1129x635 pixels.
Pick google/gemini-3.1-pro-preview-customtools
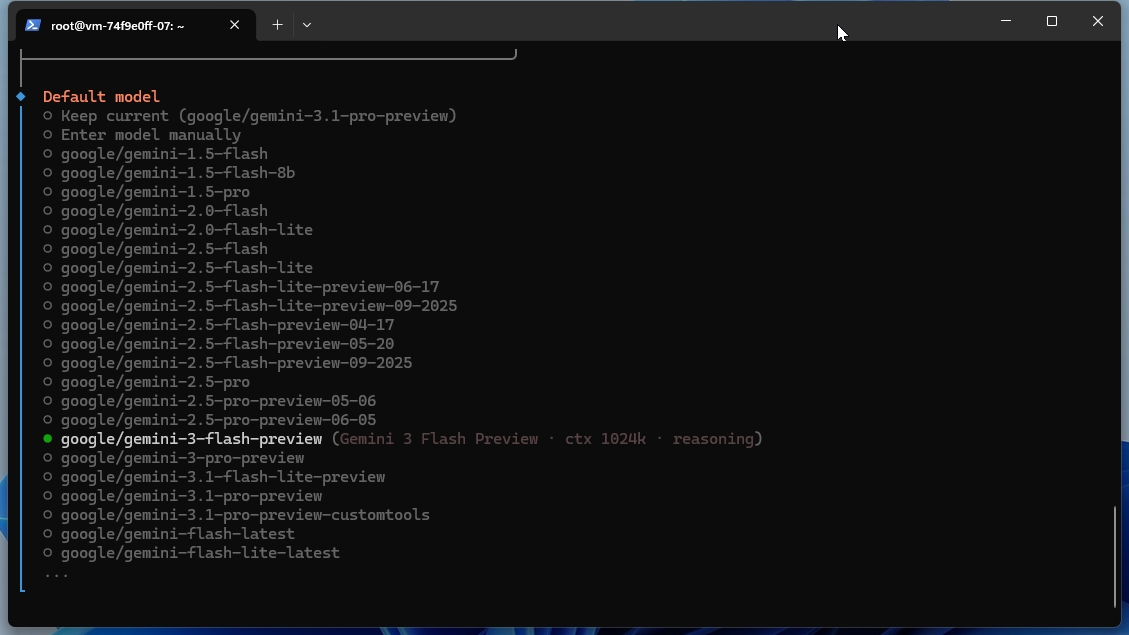245,514
